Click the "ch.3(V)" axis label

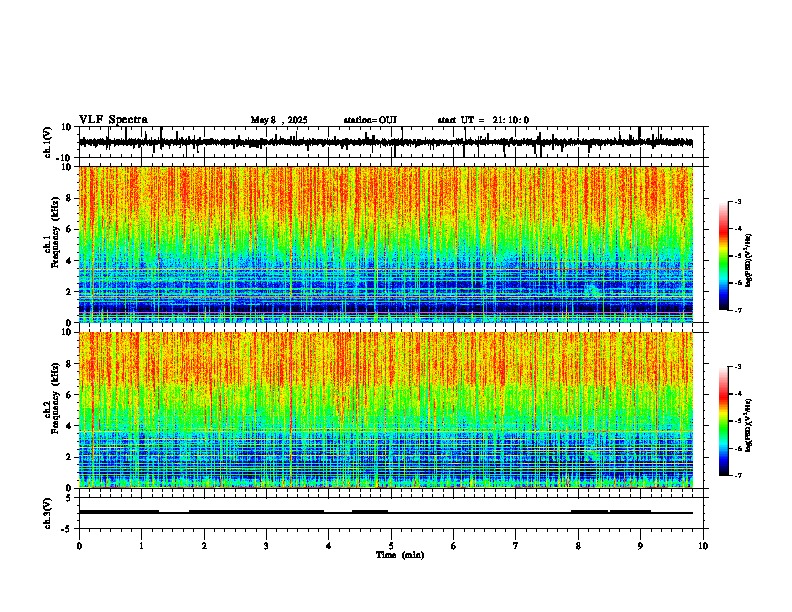coord(48,513)
